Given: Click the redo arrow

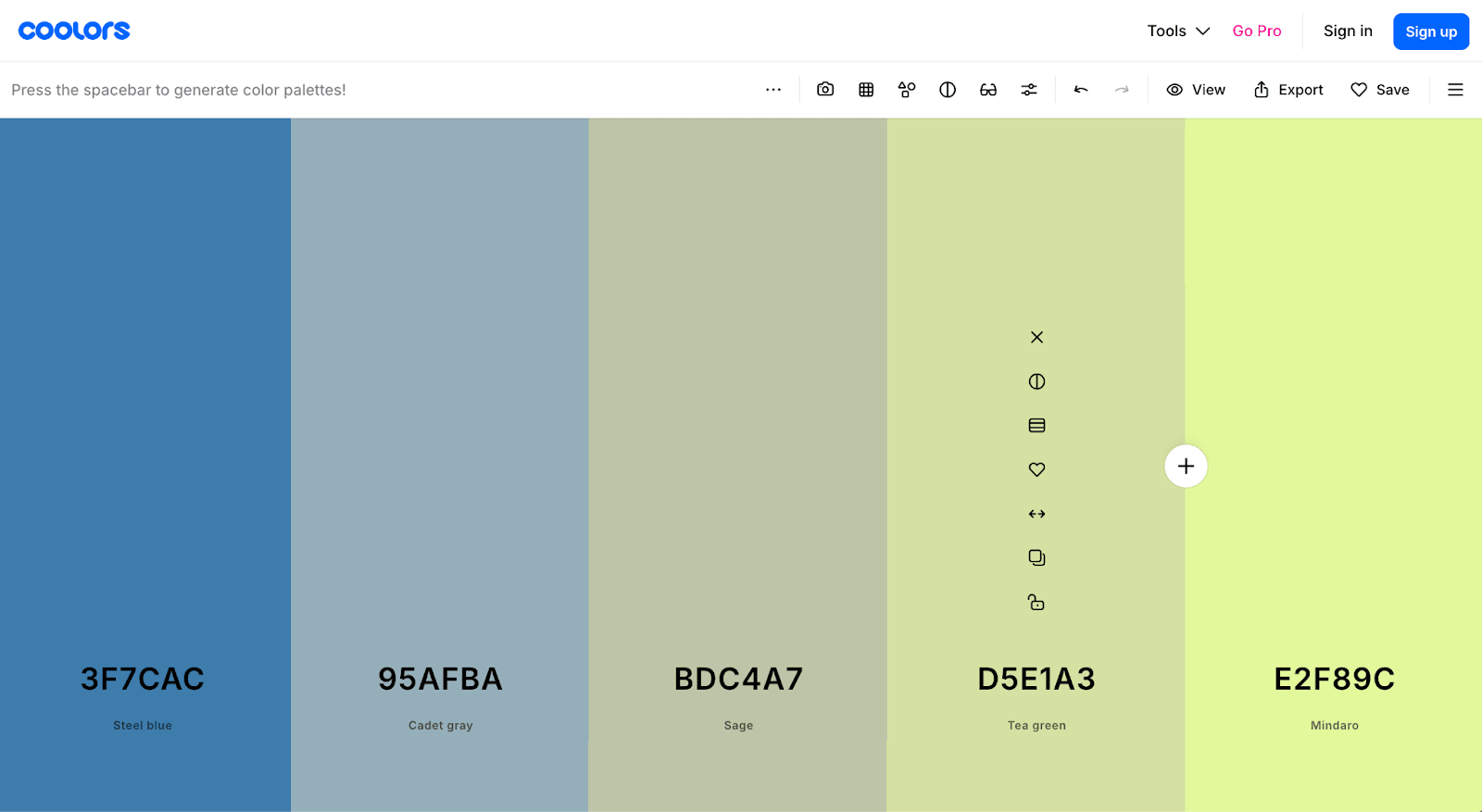Looking at the screenshot, I should tap(1122, 90).
